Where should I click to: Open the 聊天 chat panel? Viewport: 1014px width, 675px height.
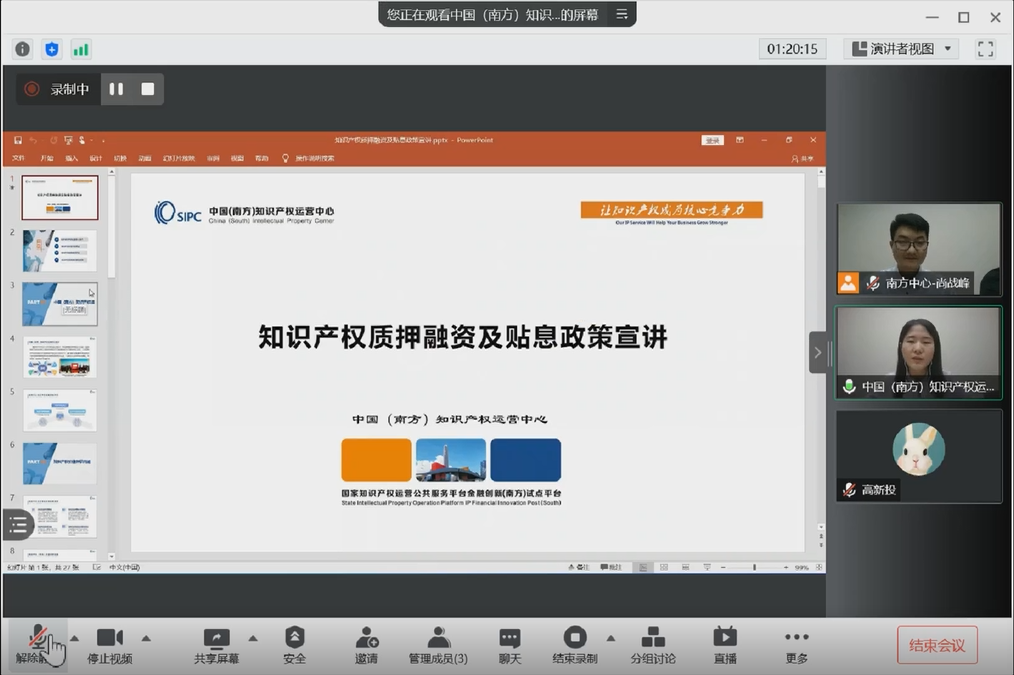click(x=510, y=645)
